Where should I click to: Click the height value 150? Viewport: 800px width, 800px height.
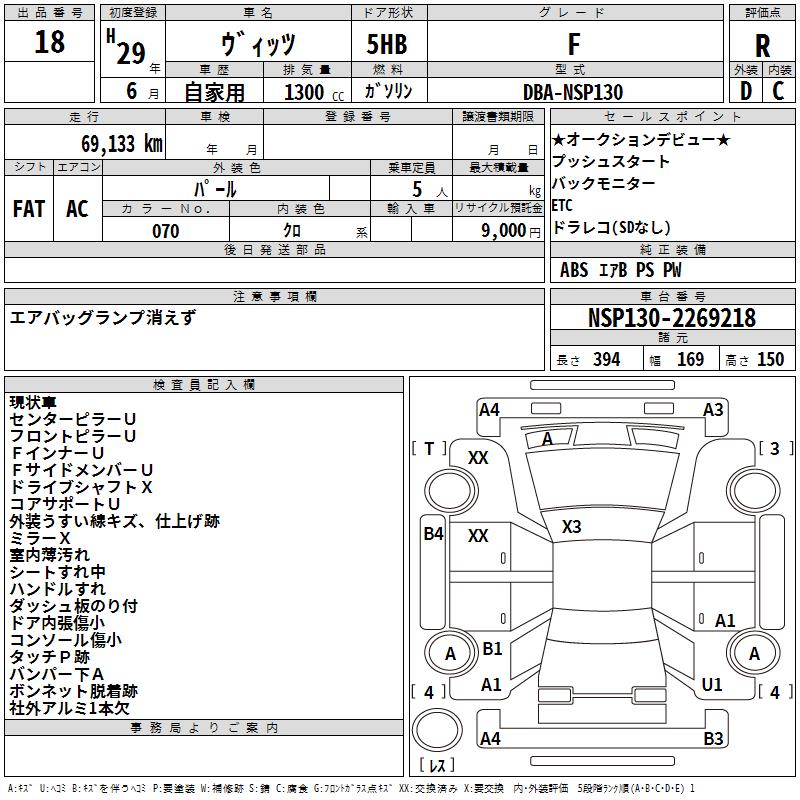(x=770, y=359)
